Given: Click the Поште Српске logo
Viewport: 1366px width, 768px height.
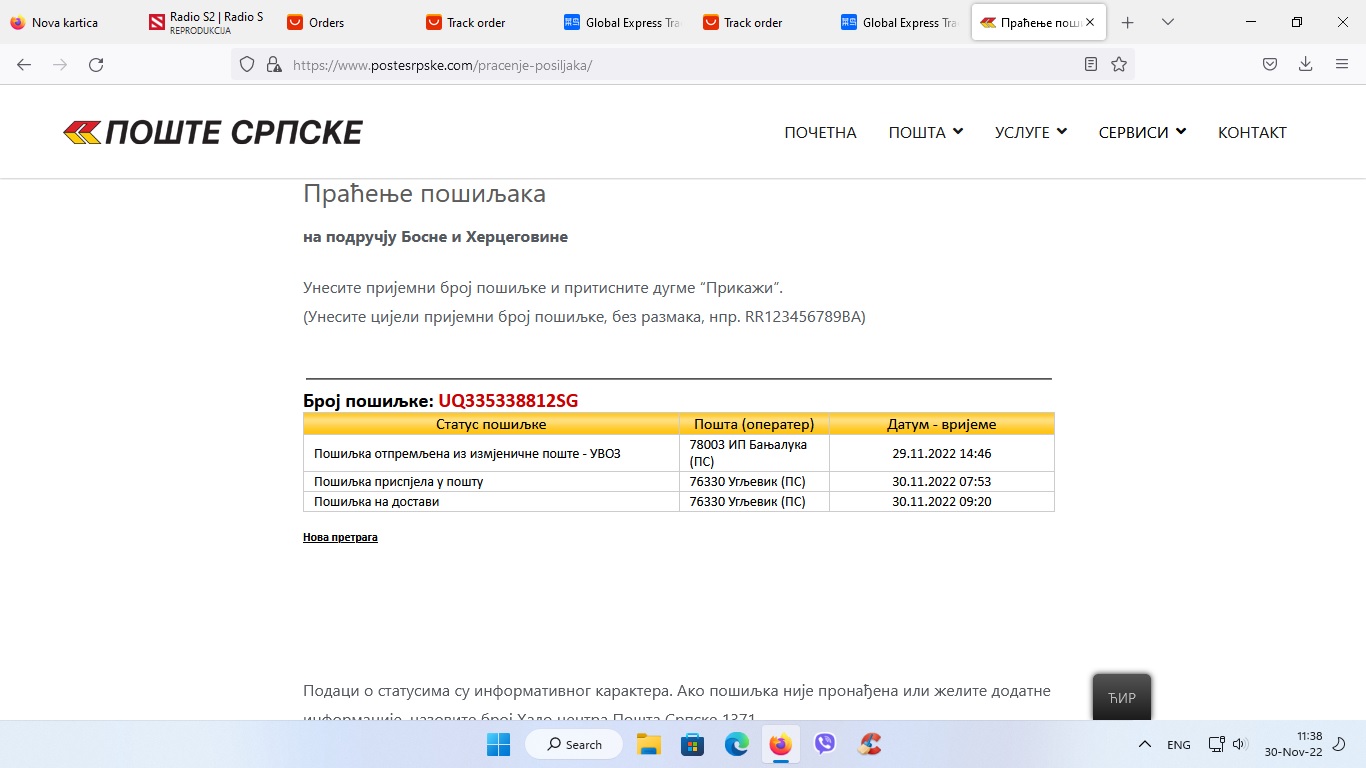Looking at the screenshot, I should (212, 132).
